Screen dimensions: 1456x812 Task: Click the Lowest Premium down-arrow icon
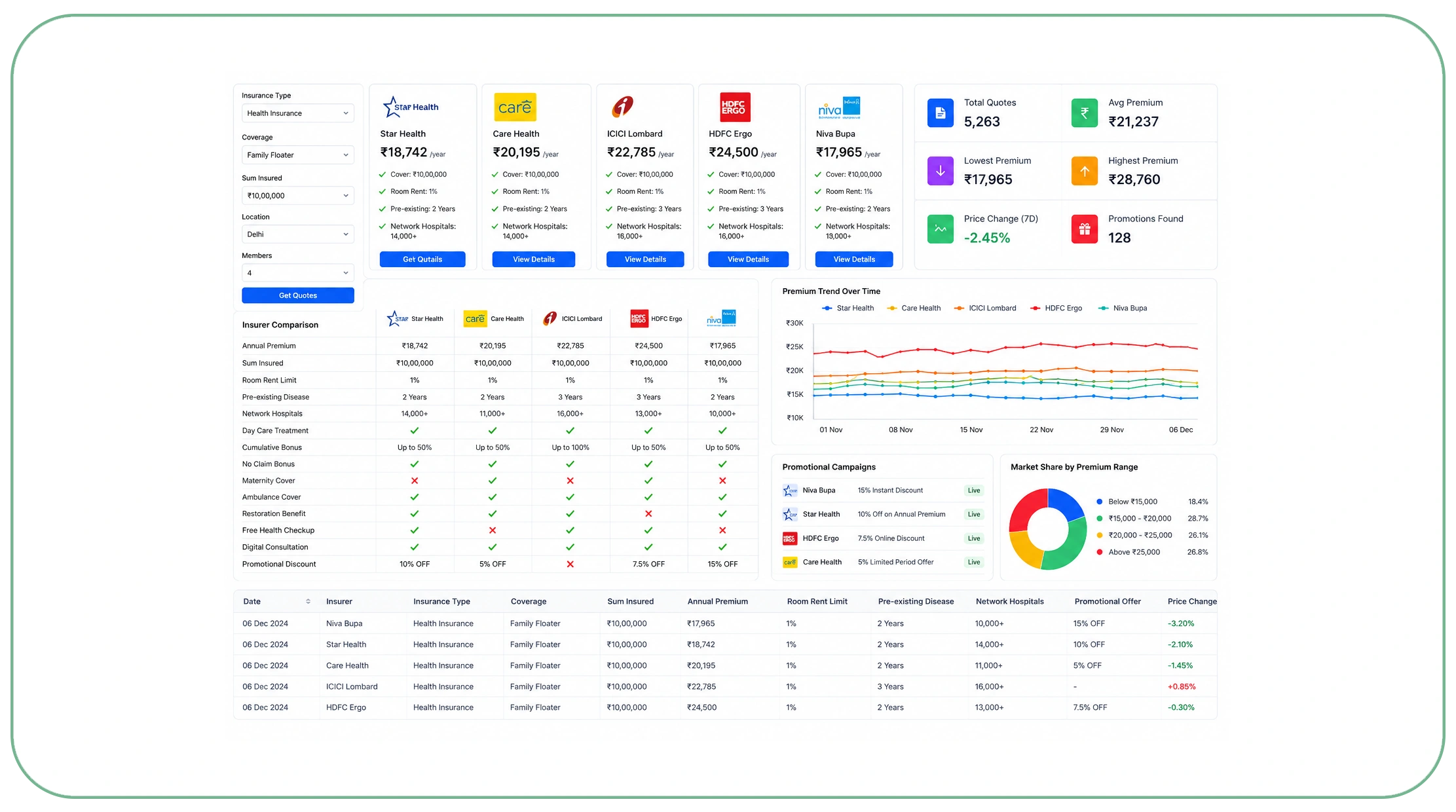coord(940,171)
